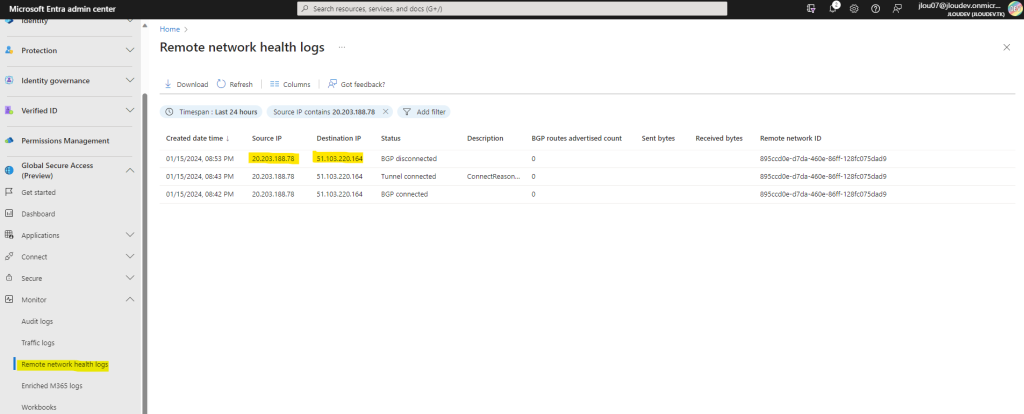Click the Download arrow icon
Viewport: 1024px width, 414px height.
[x=168, y=84]
